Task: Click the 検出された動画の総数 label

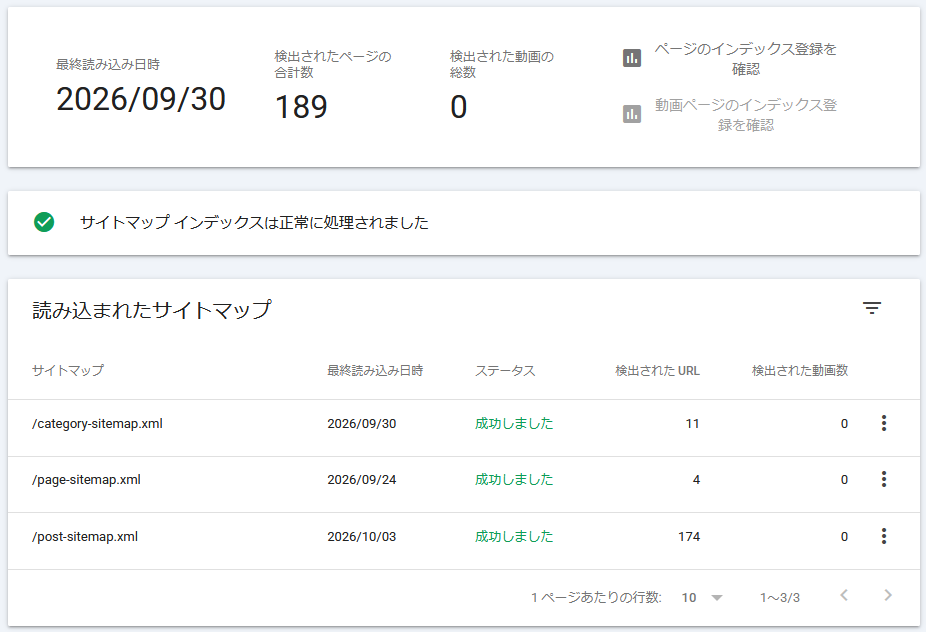Action: (501, 64)
